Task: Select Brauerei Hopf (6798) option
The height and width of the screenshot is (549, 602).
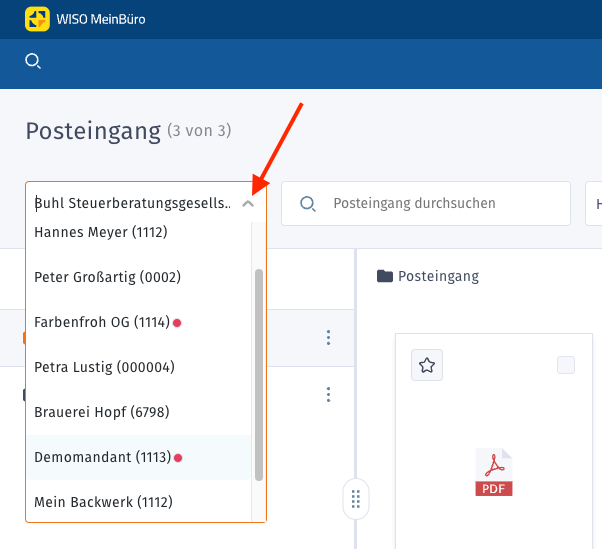Action: click(103, 412)
